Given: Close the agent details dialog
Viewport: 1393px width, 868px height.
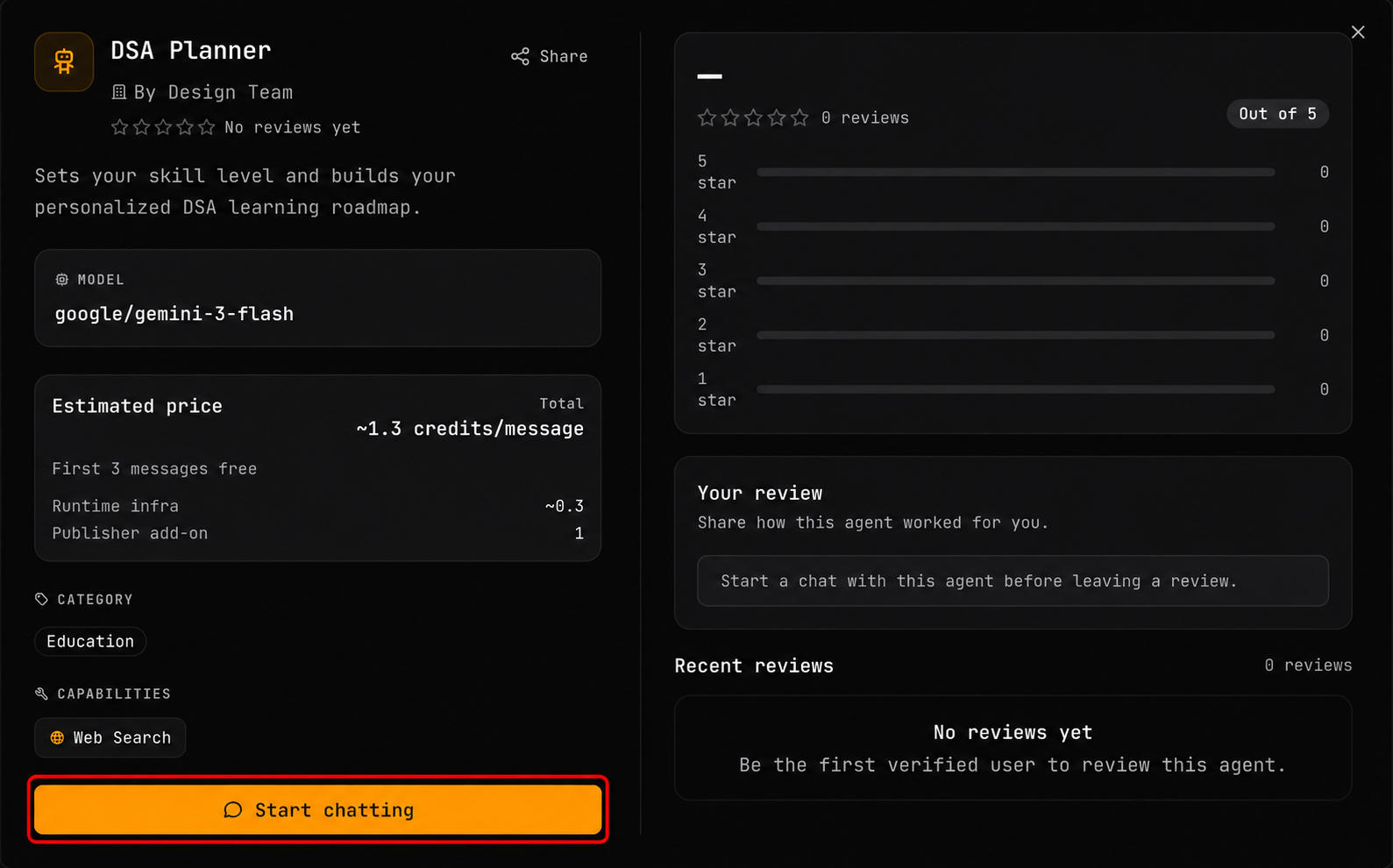Looking at the screenshot, I should point(1358,32).
